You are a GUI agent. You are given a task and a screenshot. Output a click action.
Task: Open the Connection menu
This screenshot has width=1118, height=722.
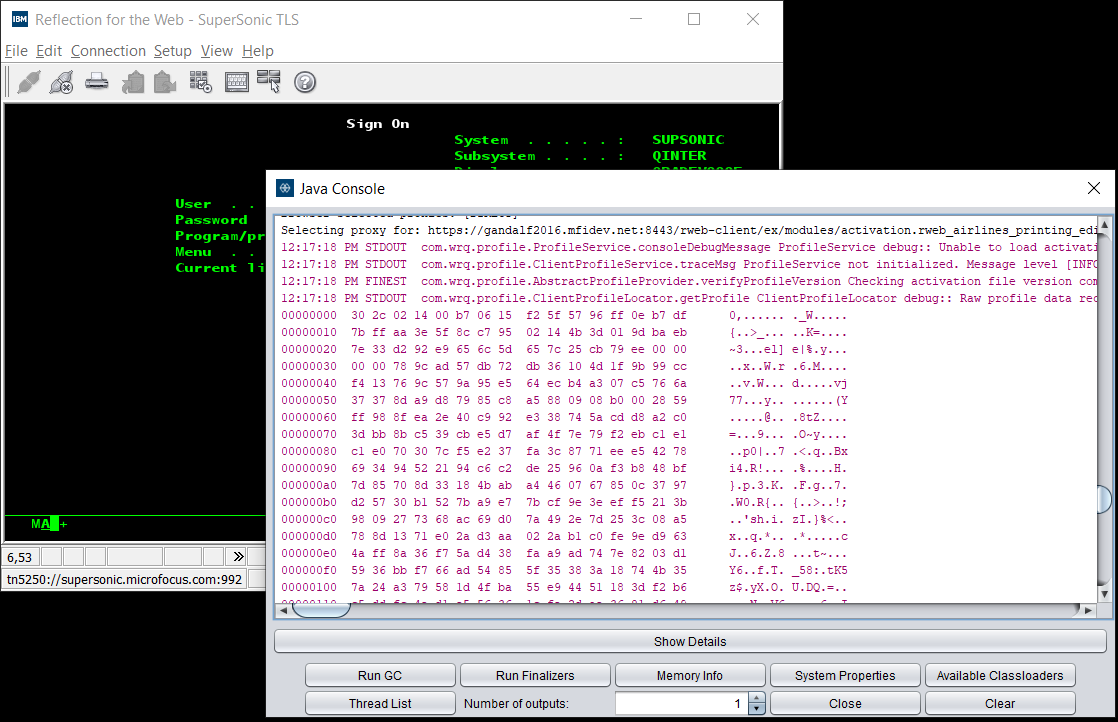(x=108, y=51)
